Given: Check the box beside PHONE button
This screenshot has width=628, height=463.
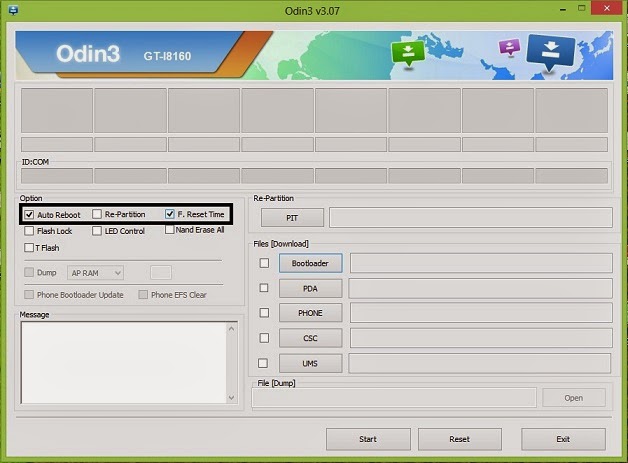Looking at the screenshot, I should click(x=264, y=313).
